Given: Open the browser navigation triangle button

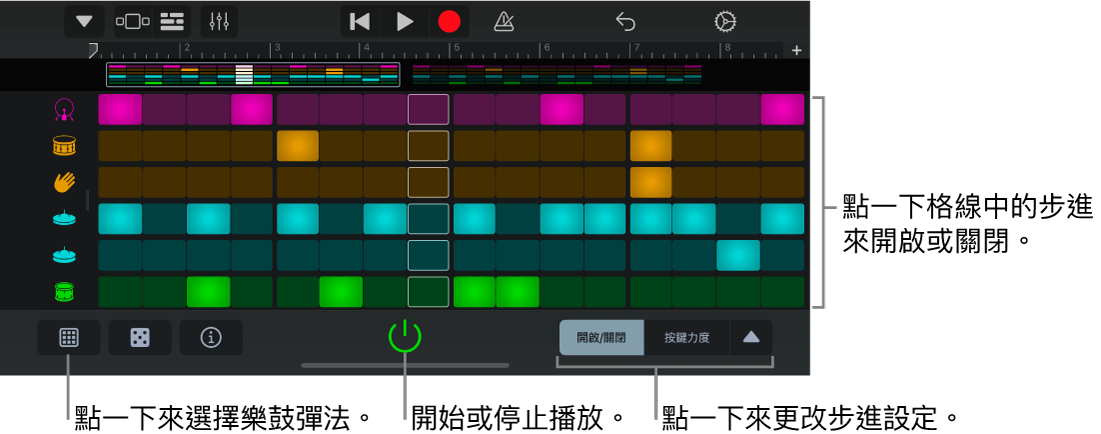Looking at the screenshot, I should 84,22.
